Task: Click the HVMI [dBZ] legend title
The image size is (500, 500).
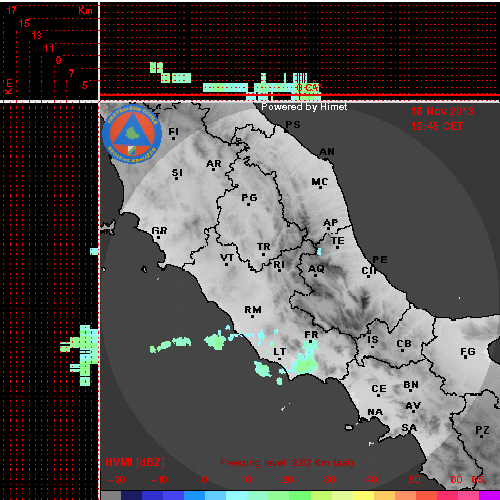Action: click(x=135, y=463)
